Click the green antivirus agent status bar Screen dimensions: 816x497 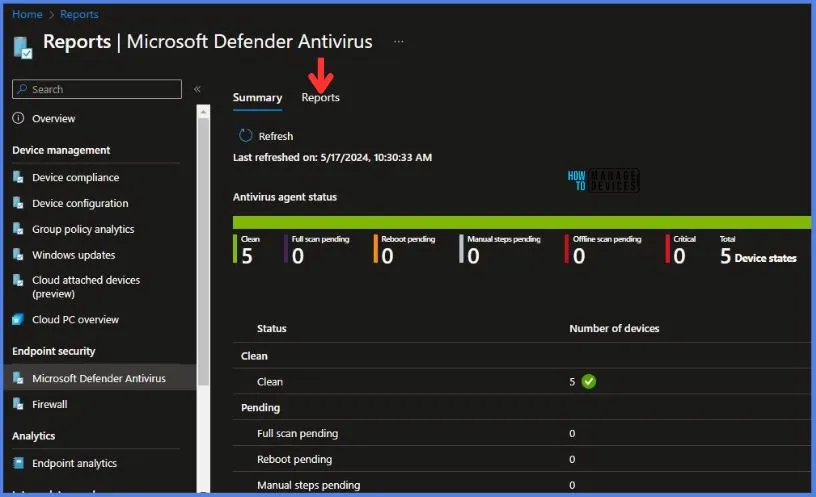(521, 223)
